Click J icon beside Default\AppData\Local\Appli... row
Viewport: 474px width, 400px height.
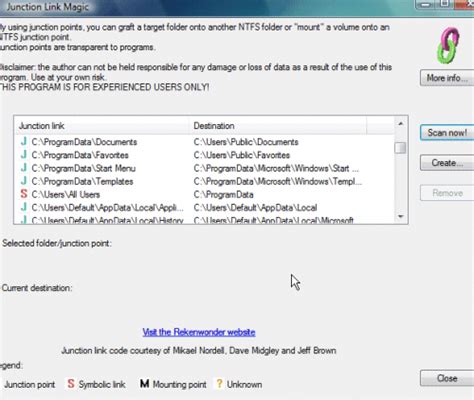coord(23,207)
